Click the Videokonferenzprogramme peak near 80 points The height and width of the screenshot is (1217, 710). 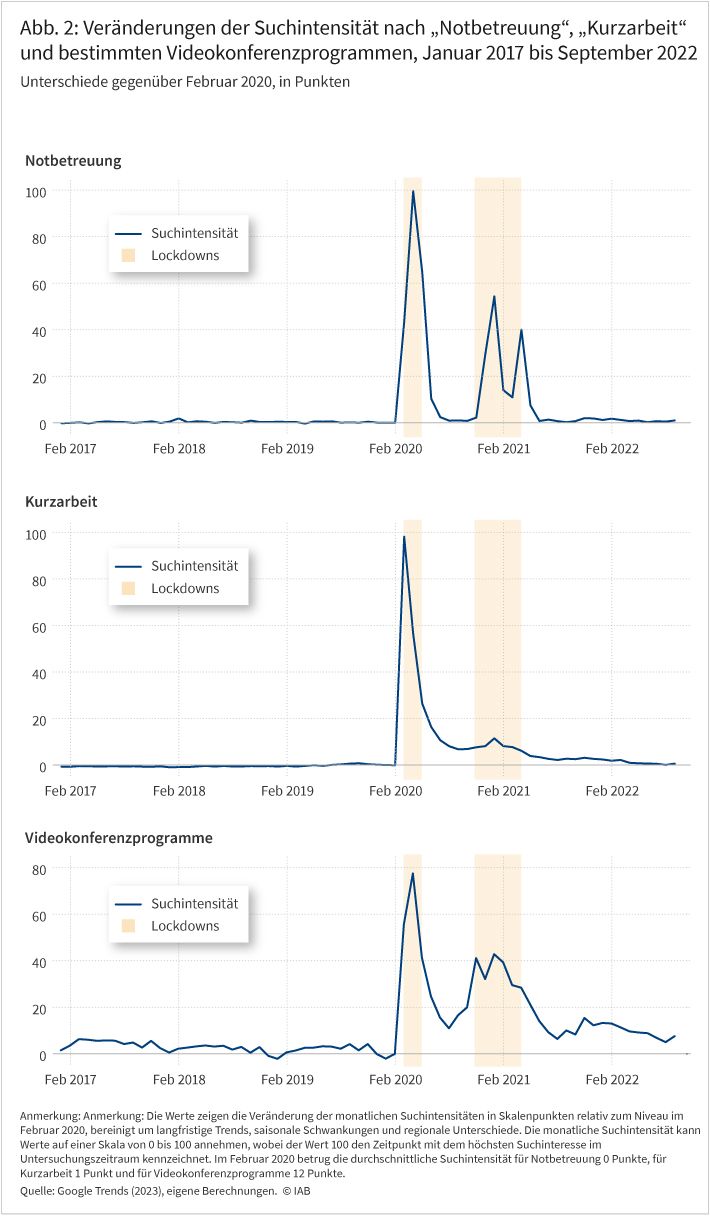click(x=413, y=874)
